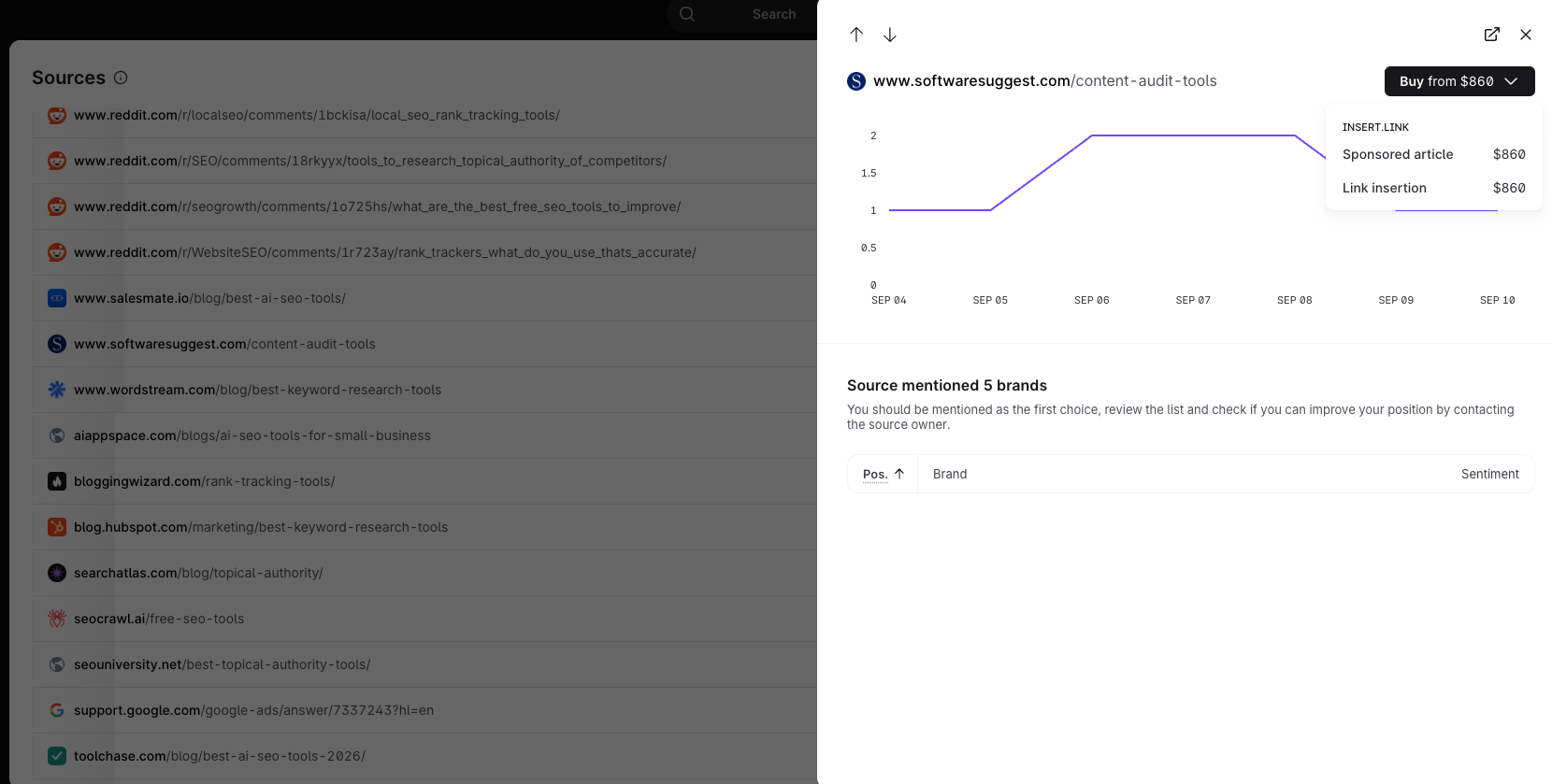1552x784 pixels.
Task: Open reddit topical_authority_of_competitors source
Action: 370,161
